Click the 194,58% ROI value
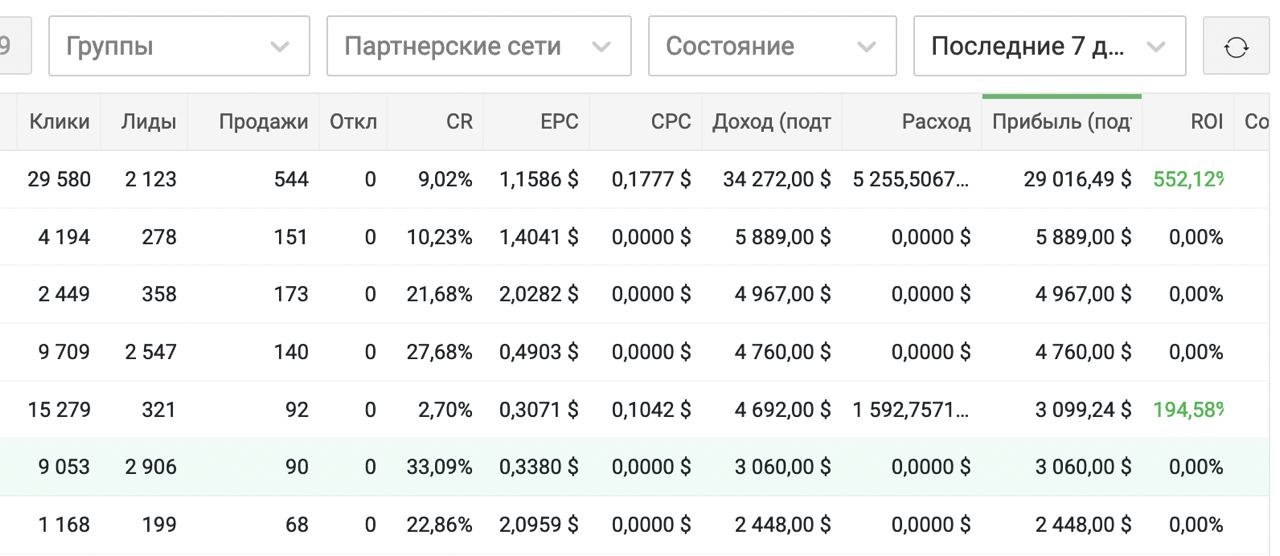The image size is (1280, 556). [x=1188, y=409]
